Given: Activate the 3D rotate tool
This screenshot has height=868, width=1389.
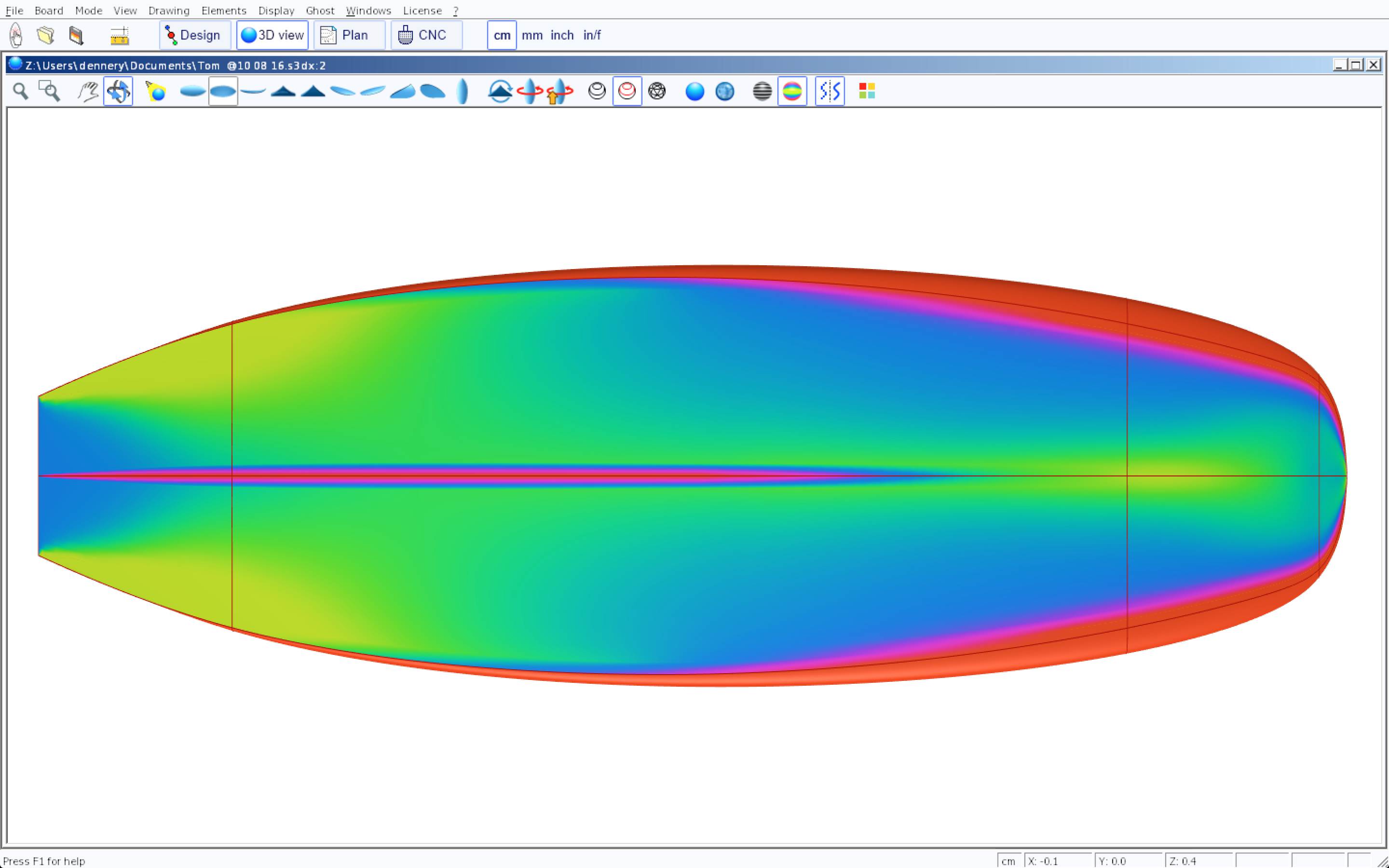Looking at the screenshot, I should [118, 91].
